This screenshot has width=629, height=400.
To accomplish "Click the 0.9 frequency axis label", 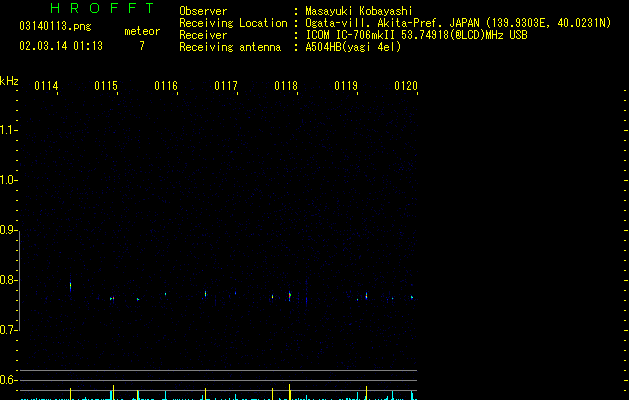I will pyautogui.click(x=8, y=230).
